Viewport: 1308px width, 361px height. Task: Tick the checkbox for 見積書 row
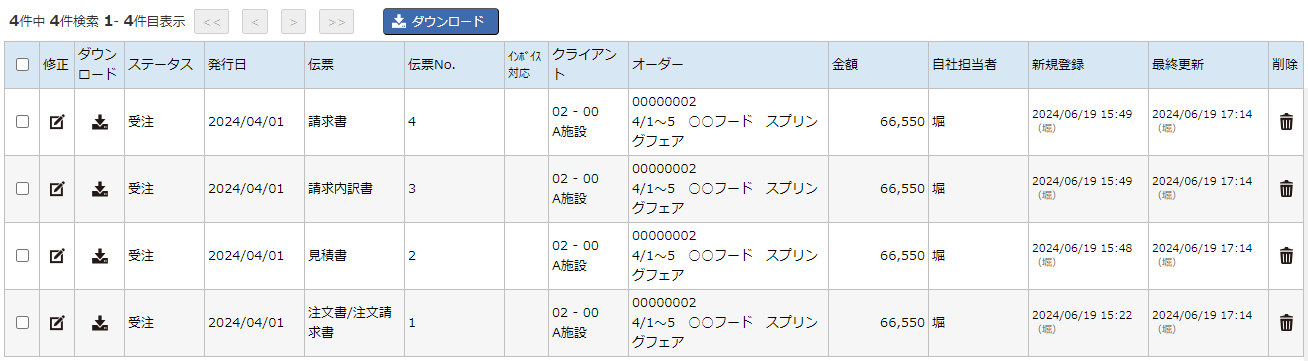pos(22,256)
